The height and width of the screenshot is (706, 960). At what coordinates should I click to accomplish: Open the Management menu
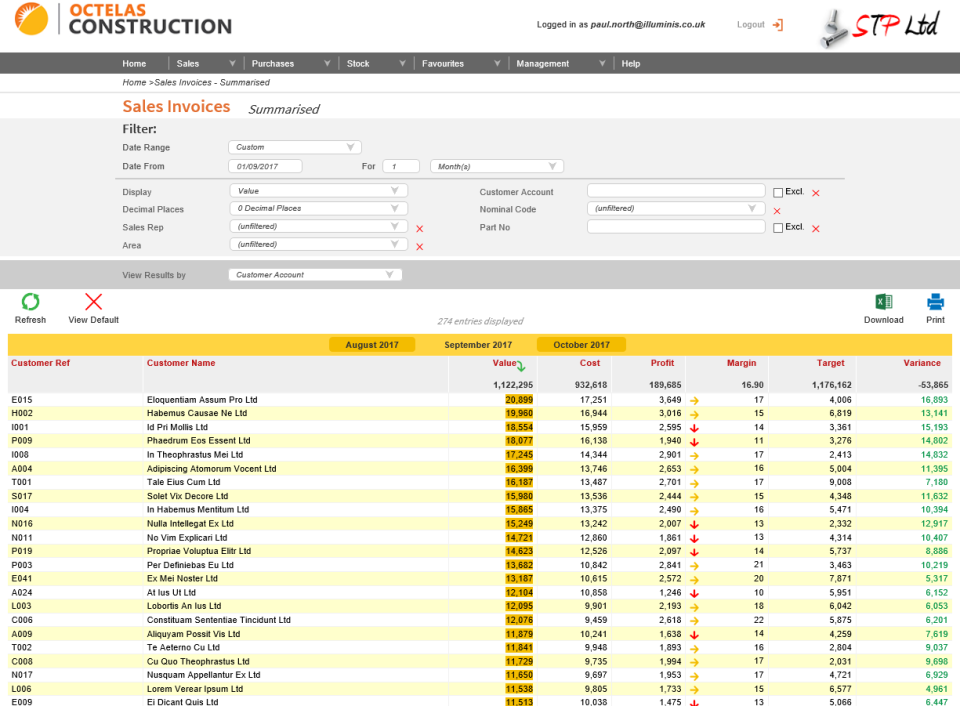click(x=542, y=64)
